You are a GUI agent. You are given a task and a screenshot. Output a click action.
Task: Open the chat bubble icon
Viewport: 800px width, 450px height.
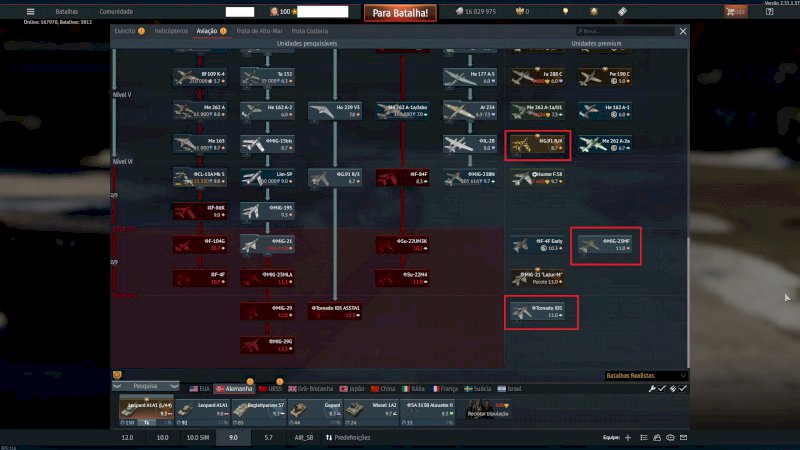tap(670, 438)
